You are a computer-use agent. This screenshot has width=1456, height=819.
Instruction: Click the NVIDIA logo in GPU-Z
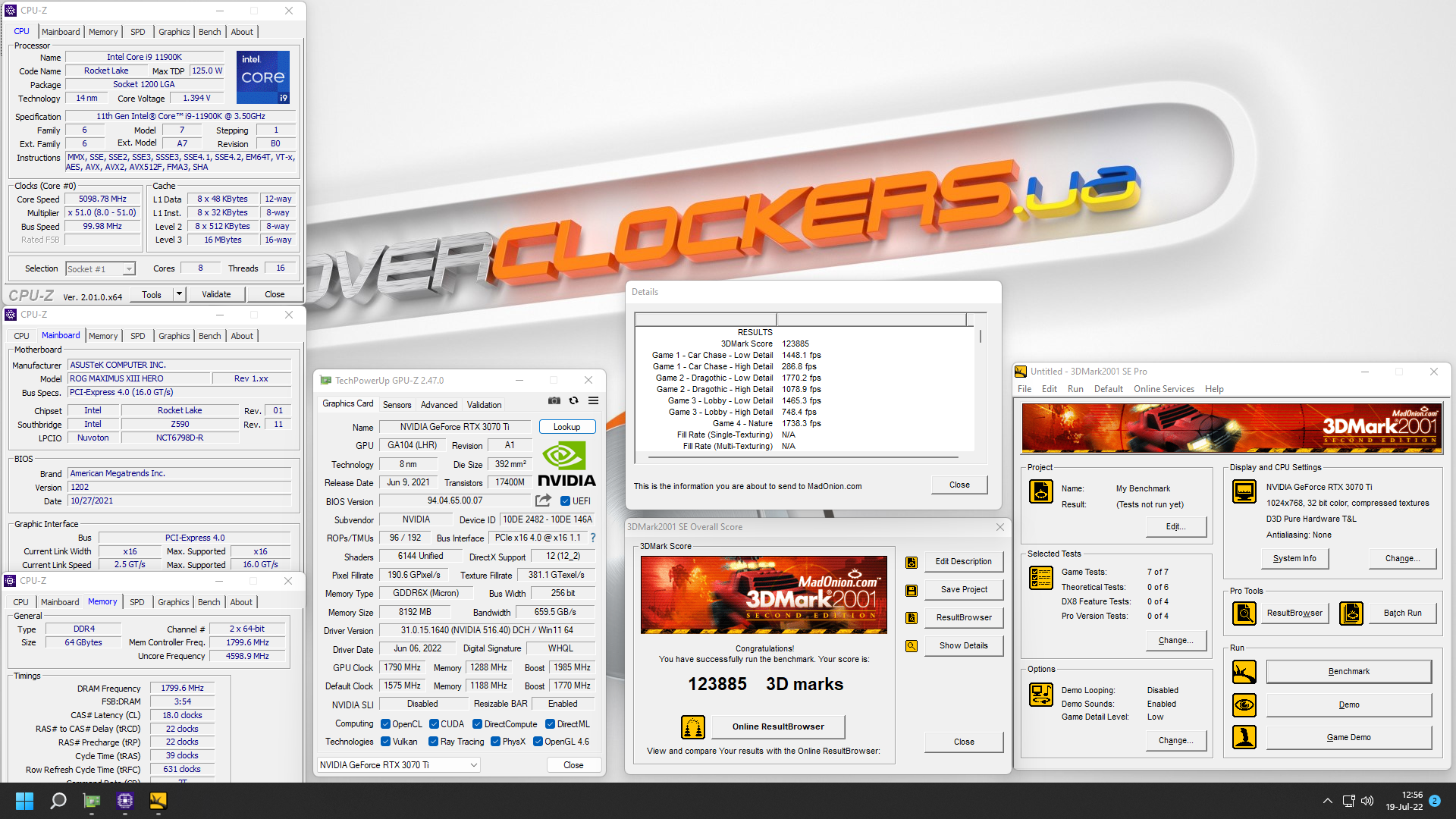point(566,463)
